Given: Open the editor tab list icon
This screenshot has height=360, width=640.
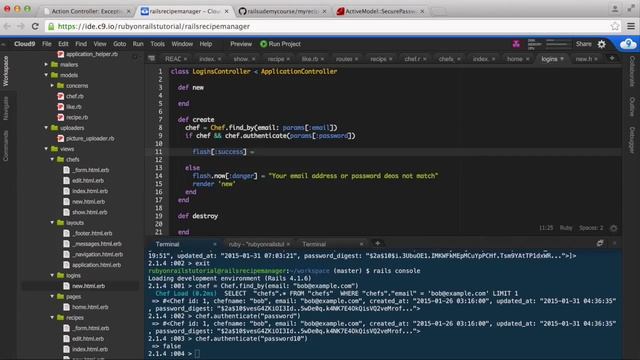Looking at the screenshot, I should click(151, 59).
